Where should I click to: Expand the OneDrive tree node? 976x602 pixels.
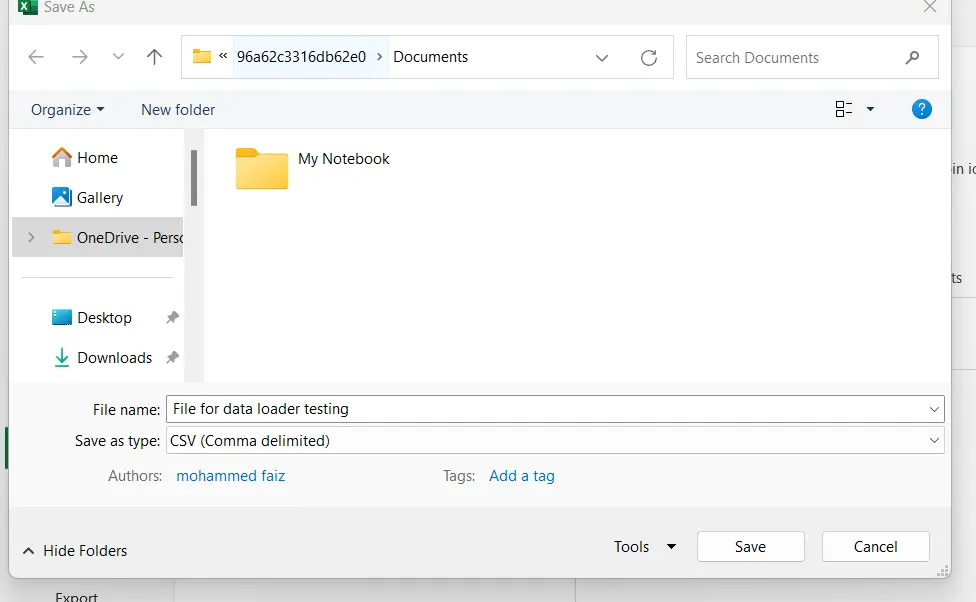[31, 238]
